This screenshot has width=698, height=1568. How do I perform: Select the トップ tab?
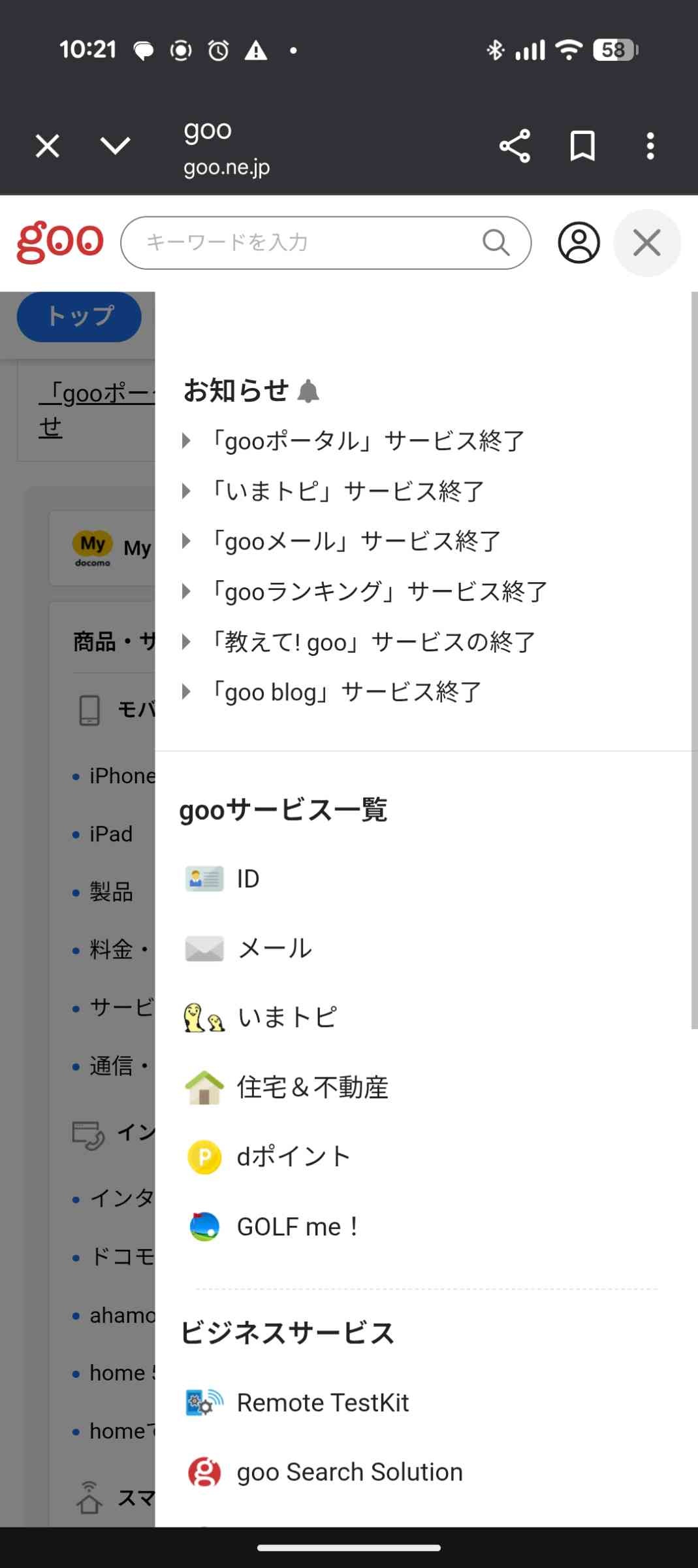pyautogui.click(x=79, y=317)
